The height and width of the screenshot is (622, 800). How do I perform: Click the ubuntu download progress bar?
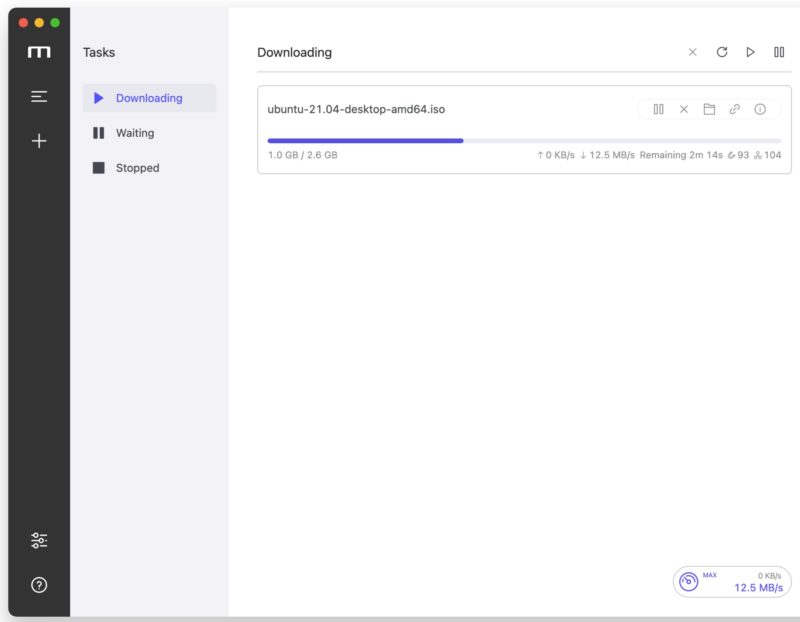tap(524, 141)
